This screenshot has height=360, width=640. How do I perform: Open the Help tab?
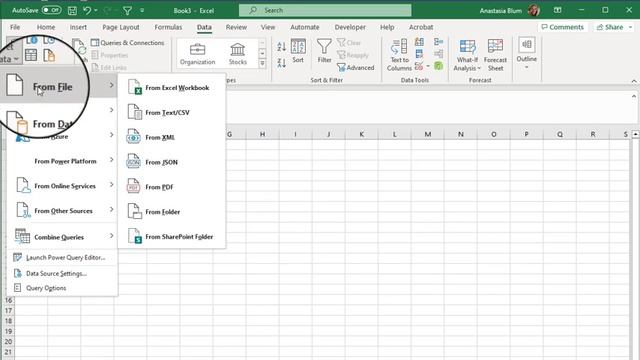point(387,27)
